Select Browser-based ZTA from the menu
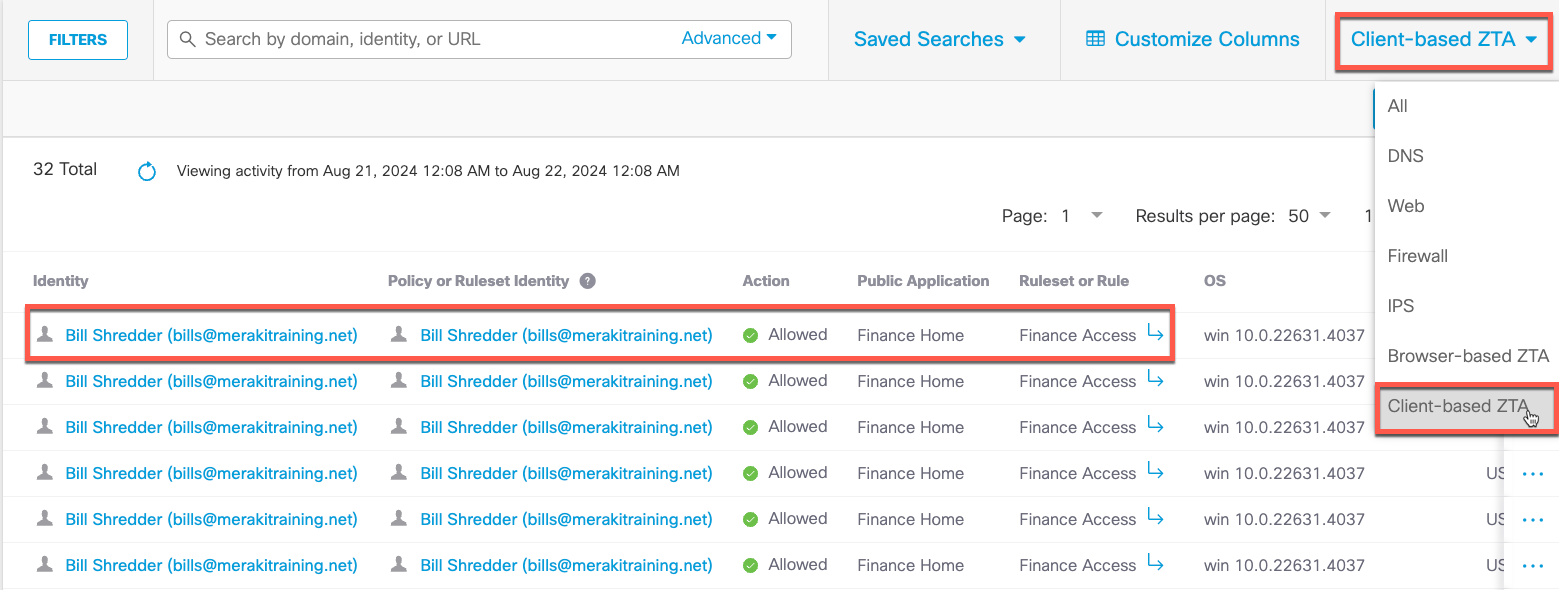The height and width of the screenshot is (590, 1559). click(1467, 356)
